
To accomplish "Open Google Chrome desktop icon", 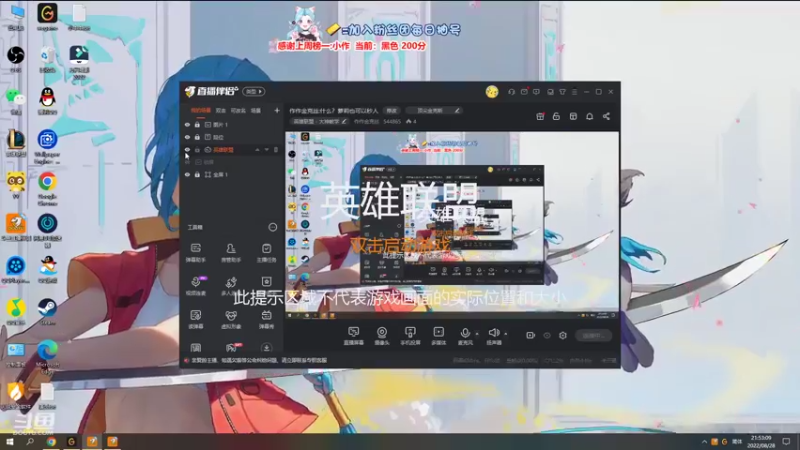I will click(x=47, y=188).
